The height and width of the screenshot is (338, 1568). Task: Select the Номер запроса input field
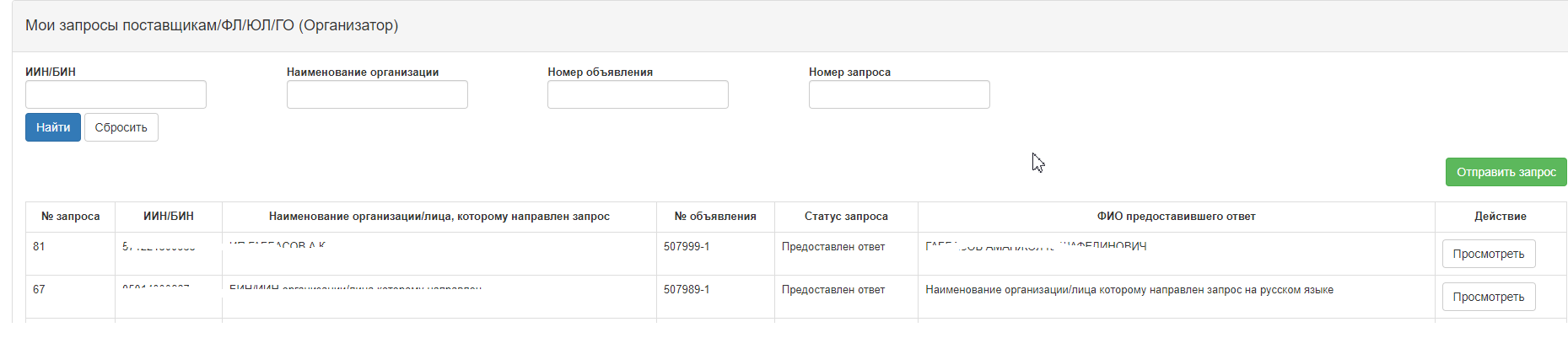(898, 94)
